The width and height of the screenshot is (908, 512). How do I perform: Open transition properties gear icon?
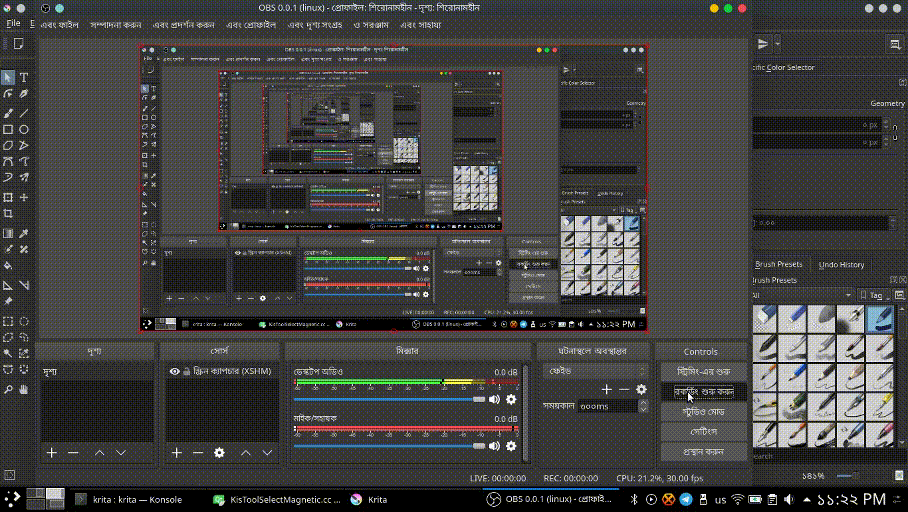pyautogui.click(x=641, y=390)
